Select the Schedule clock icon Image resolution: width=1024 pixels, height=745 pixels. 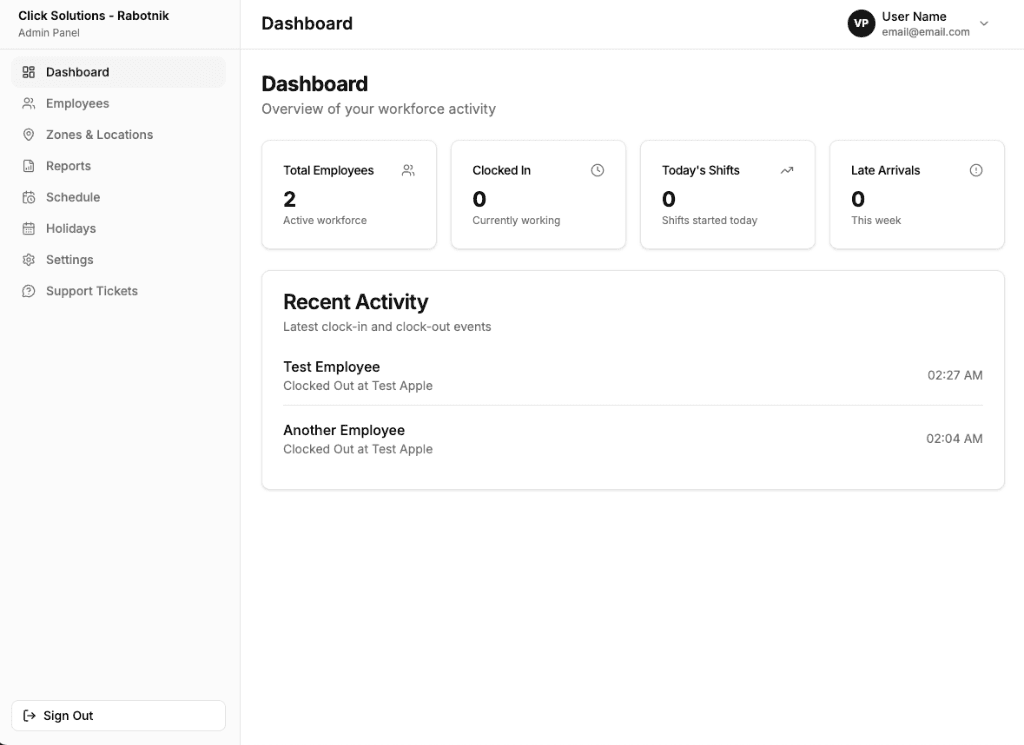point(27,197)
